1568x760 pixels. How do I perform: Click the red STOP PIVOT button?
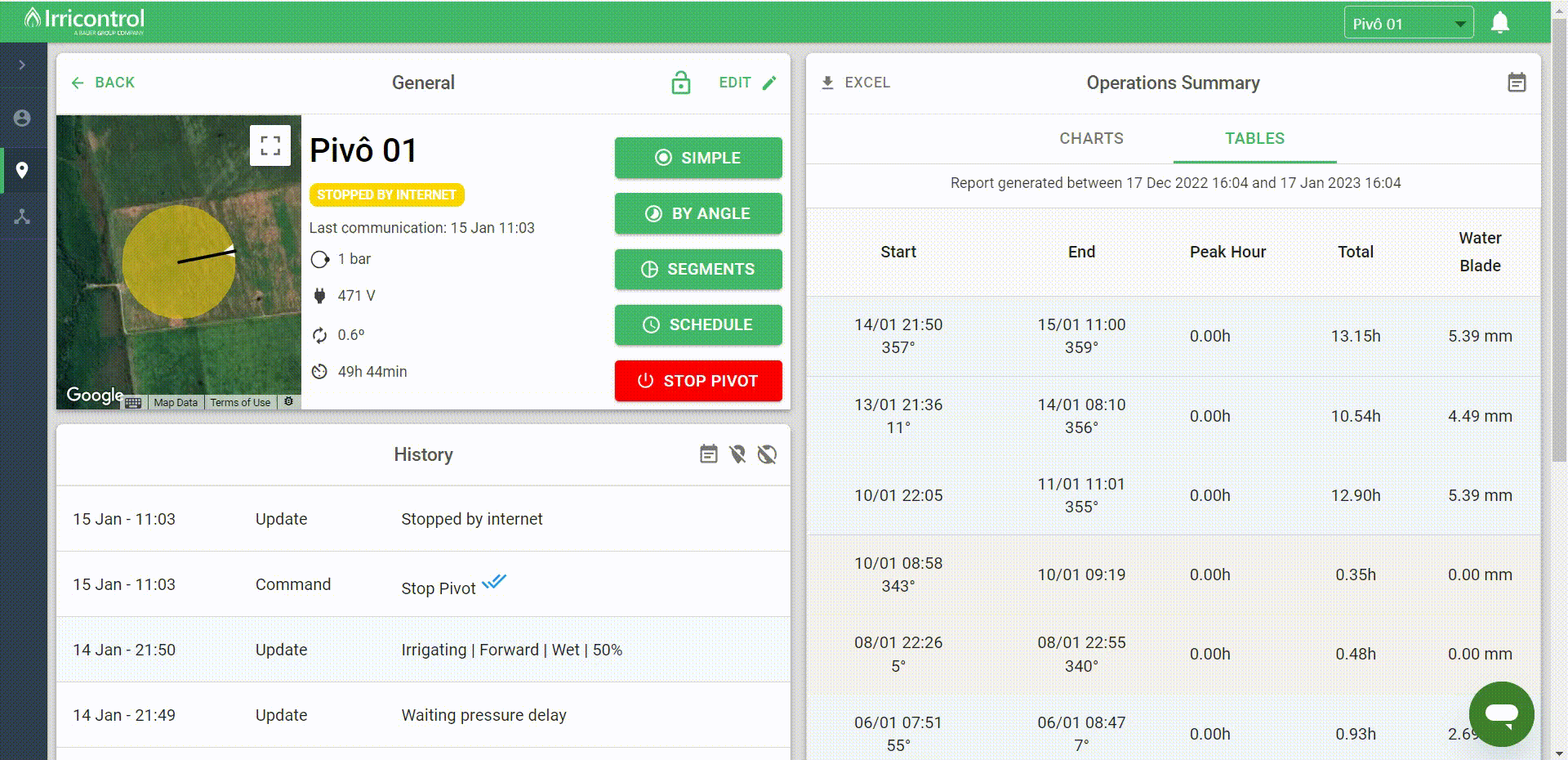(698, 381)
